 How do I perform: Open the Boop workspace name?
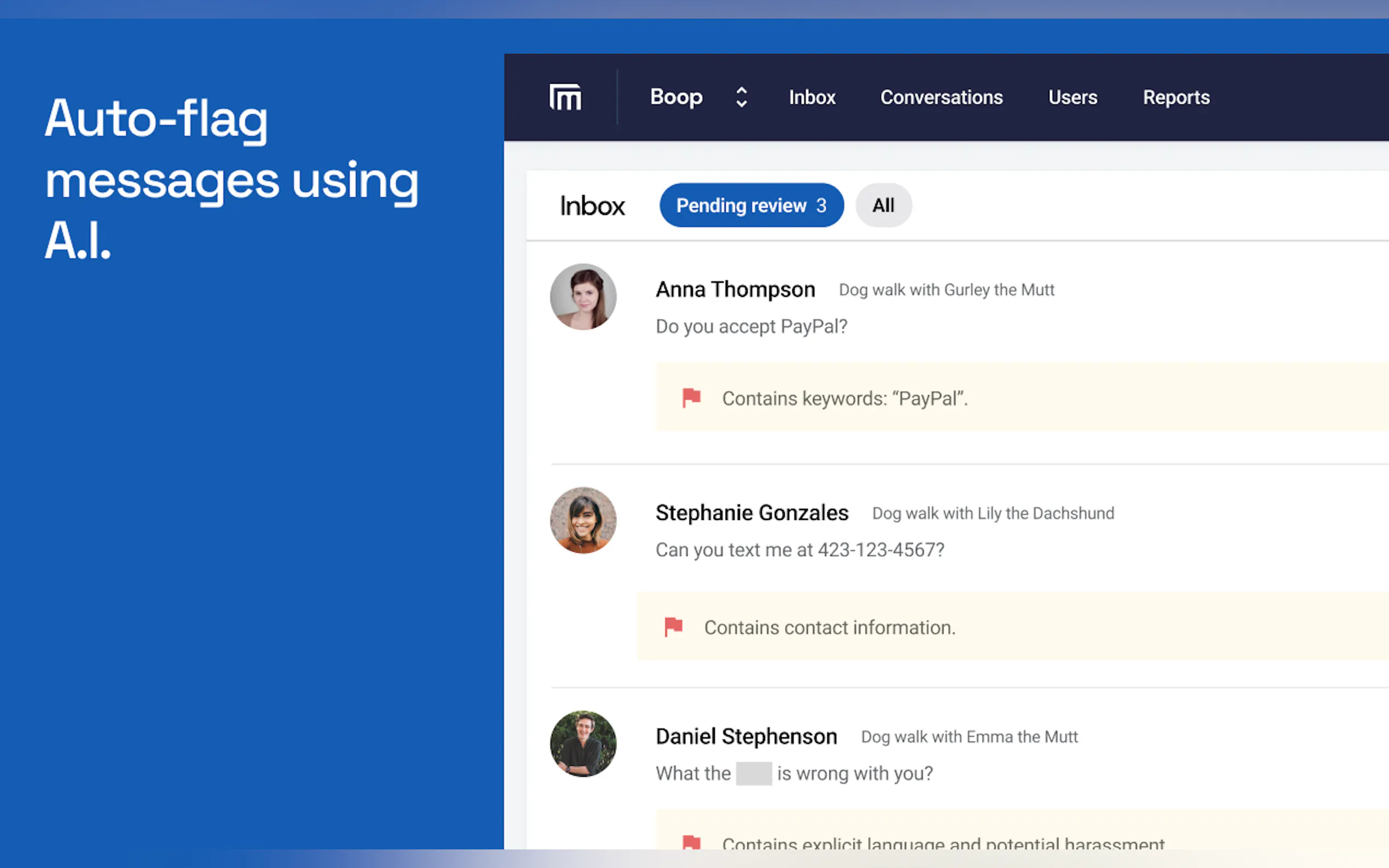click(x=676, y=97)
